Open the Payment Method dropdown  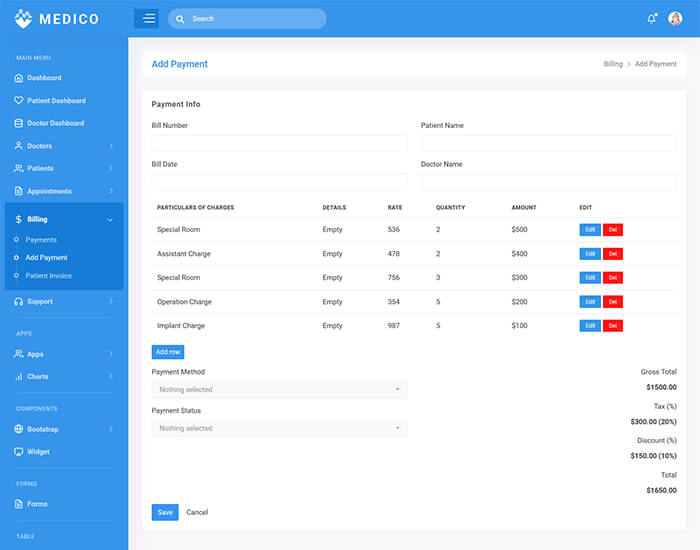coord(279,390)
